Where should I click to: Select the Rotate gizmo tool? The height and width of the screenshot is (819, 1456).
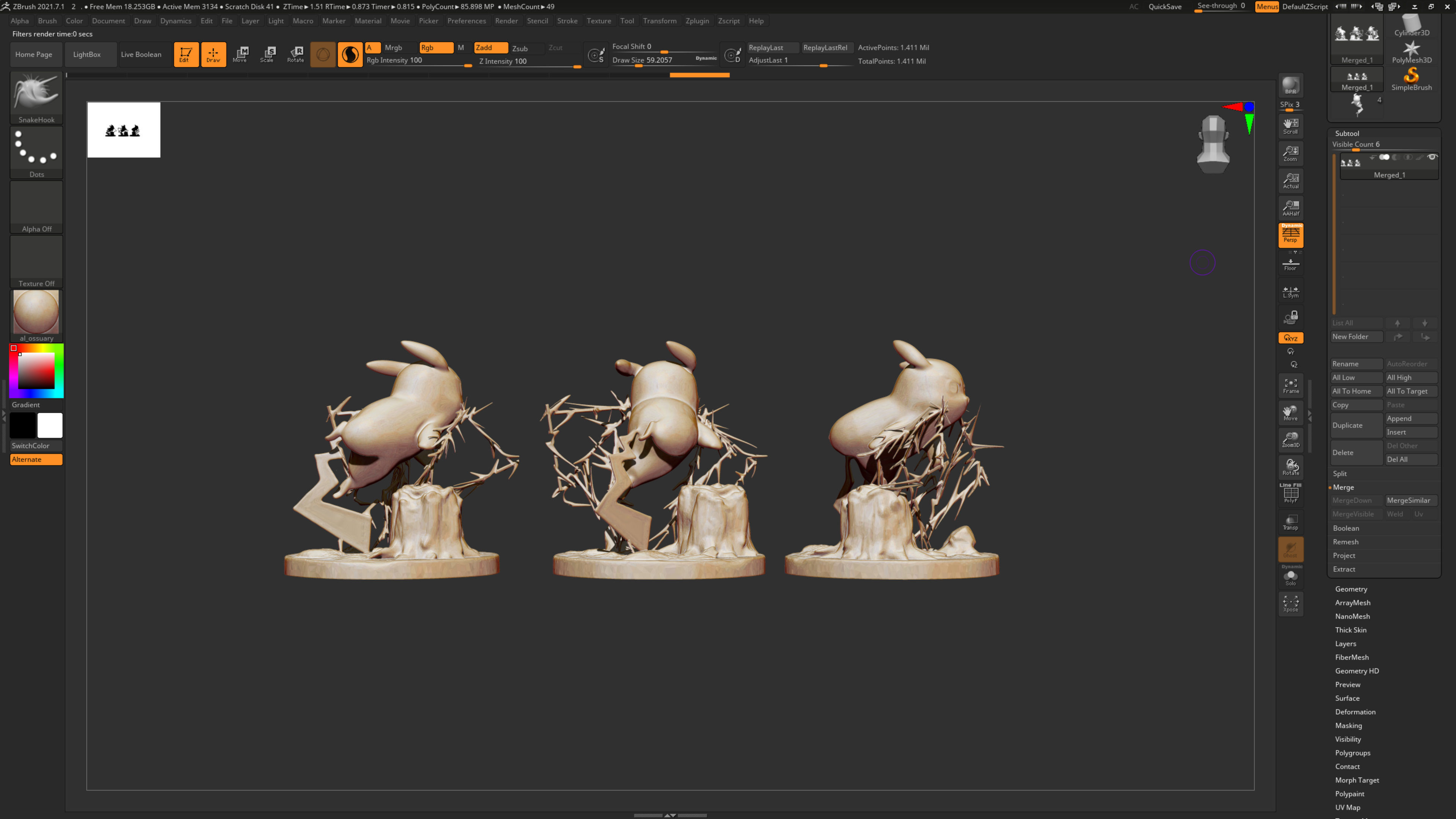296,54
